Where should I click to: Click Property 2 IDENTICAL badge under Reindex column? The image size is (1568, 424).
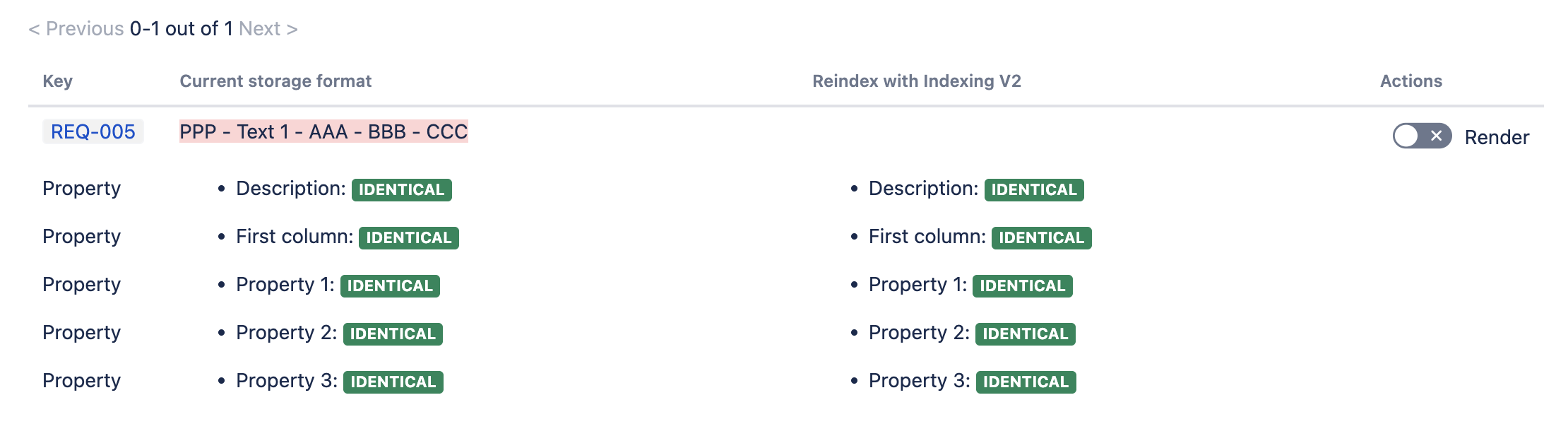[x=1025, y=334]
